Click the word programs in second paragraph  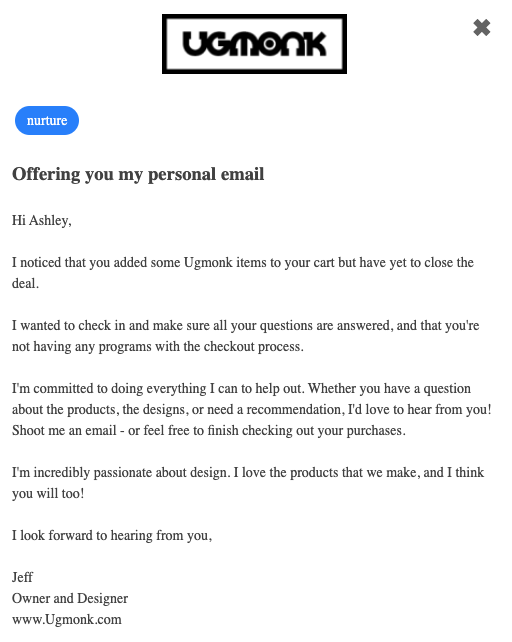pyautogui.click(x=125, y=347)
